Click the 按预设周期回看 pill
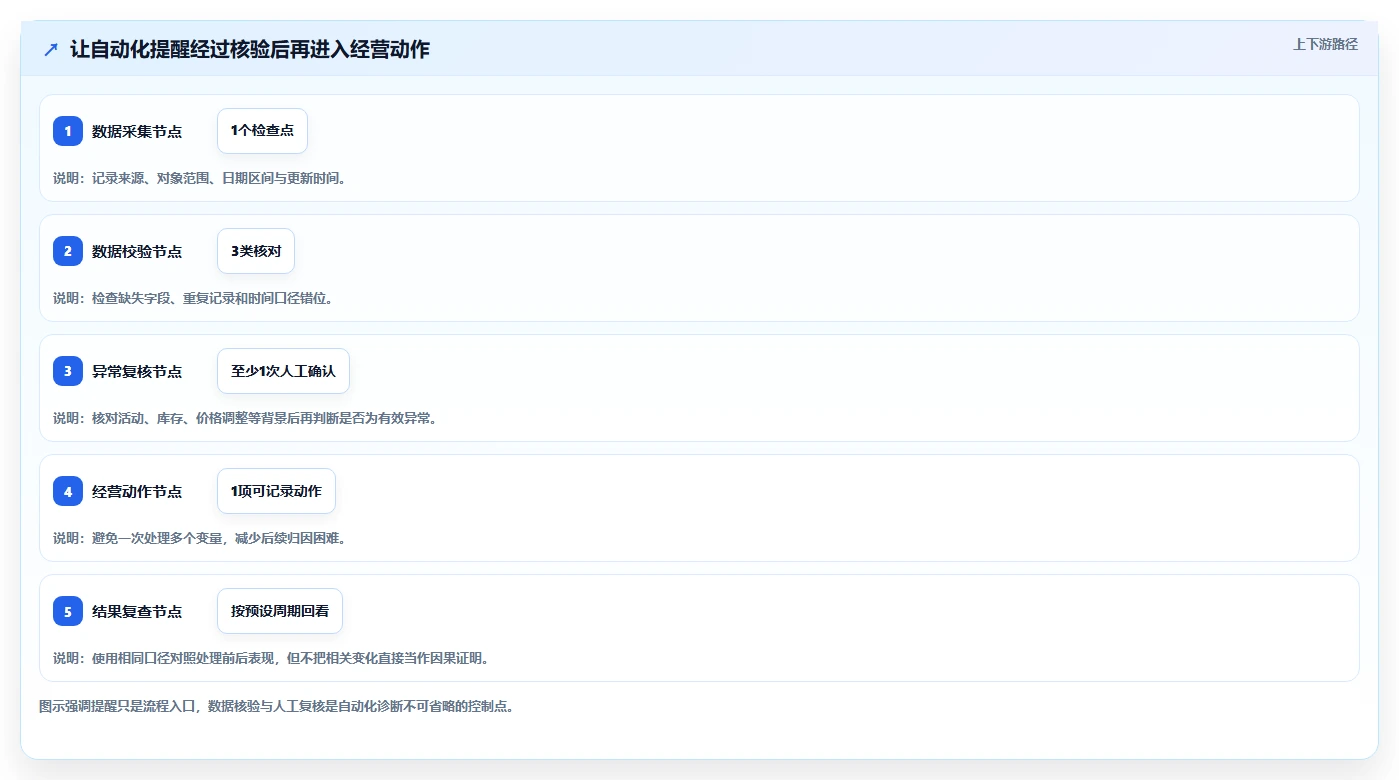Screen dimensions: 1399x780 pyautogui.click(x=280, y=611)
